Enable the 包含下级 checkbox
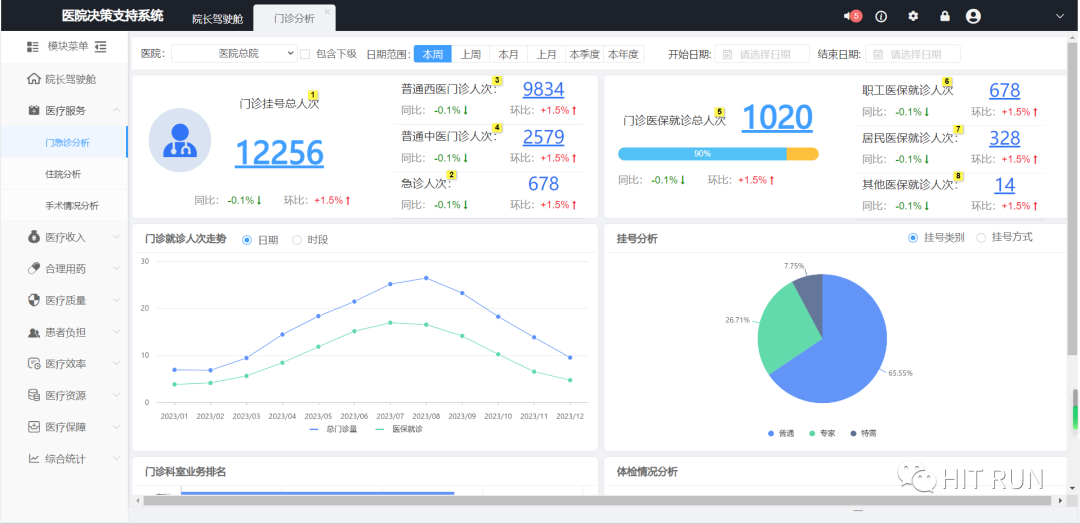The width and height of the screenshot is (1080, 524). click(x=305, y=54)
